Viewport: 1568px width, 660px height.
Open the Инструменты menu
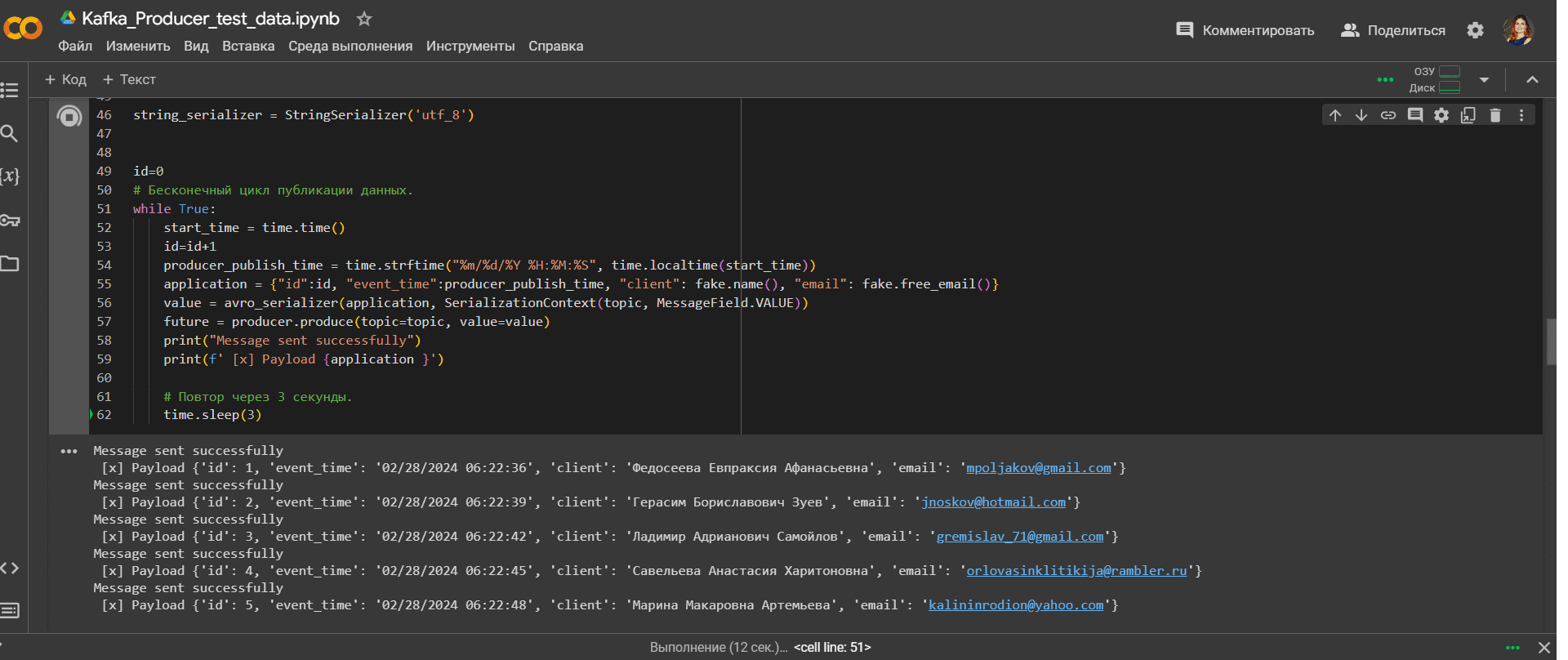[470, 46]
